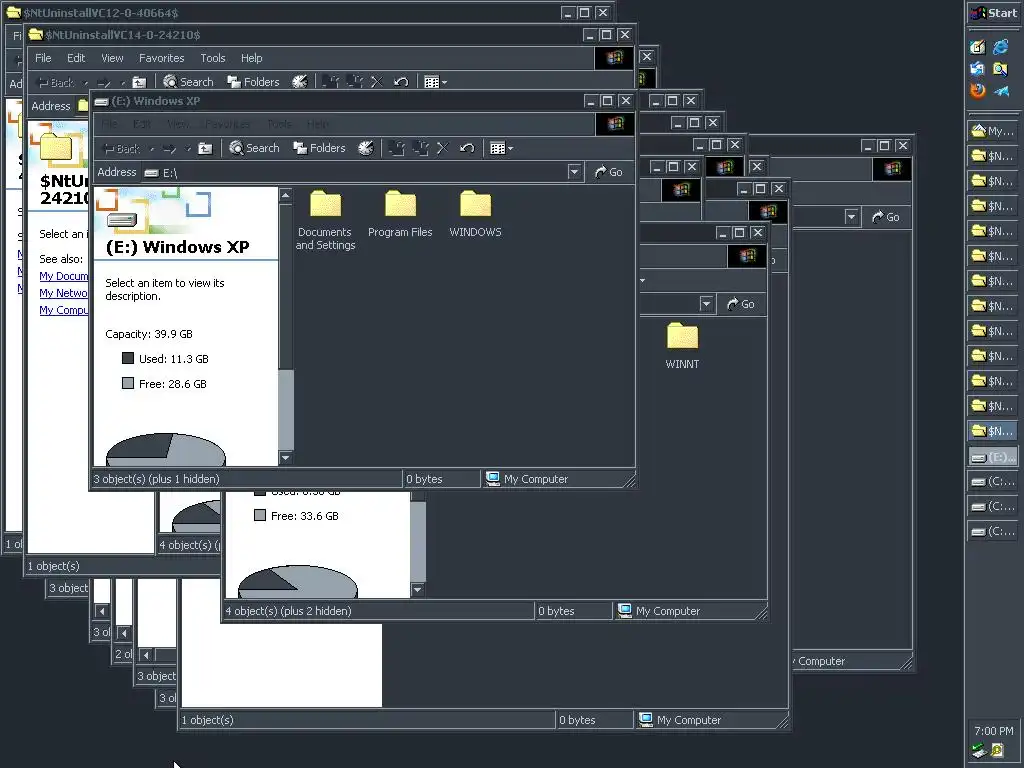Screen dimensions: 1024x768
Task: Click the blue paper plane Quick Launch icon
Action: click(x=1001, y=91)
